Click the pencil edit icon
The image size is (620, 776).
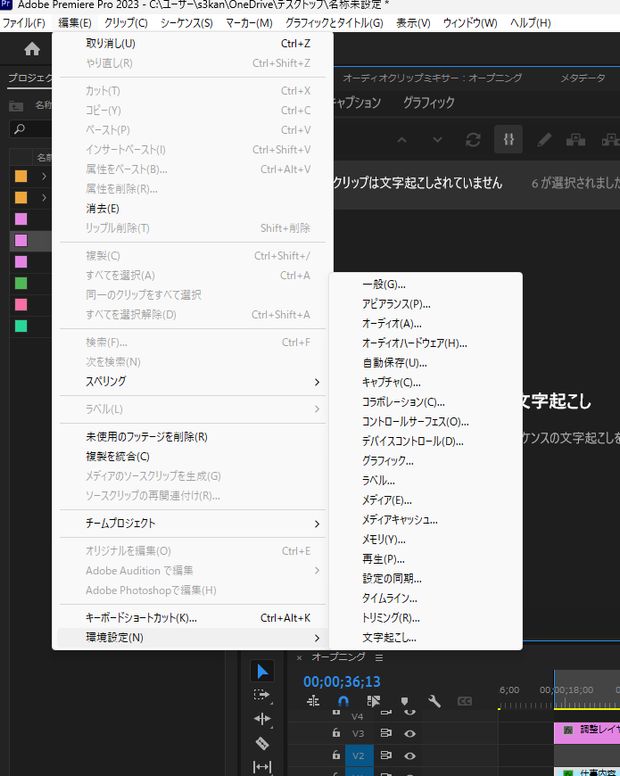544,140
